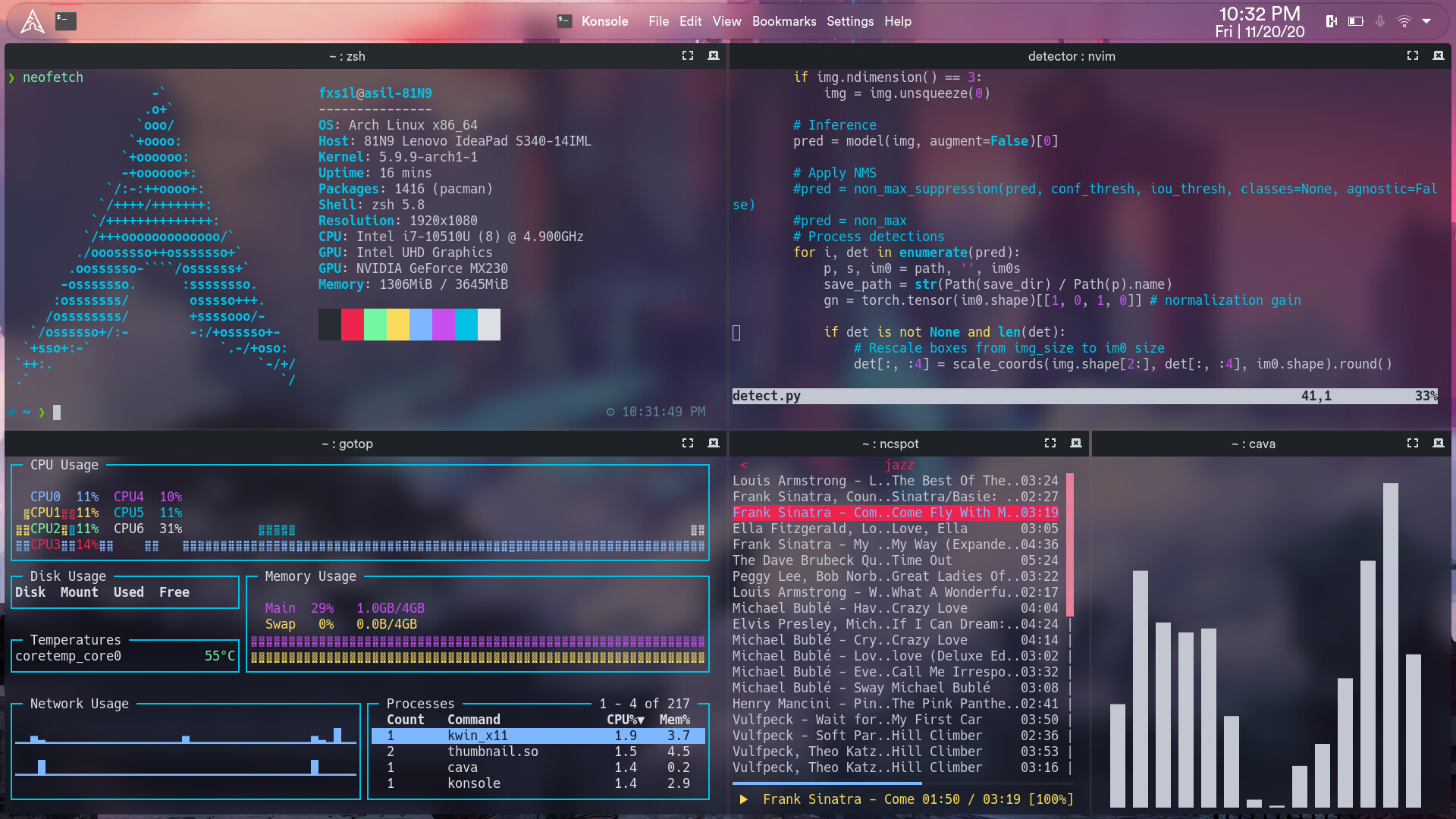Open the Settings menu
The width and height of the screenshot is (1456, 819).
coord(850,21)
